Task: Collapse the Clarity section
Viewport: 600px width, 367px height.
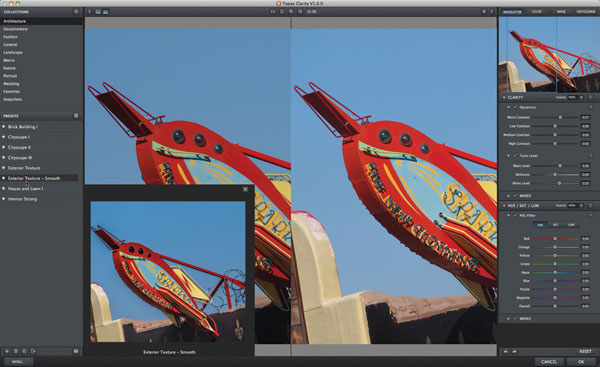Action: [x=504, y=98]
